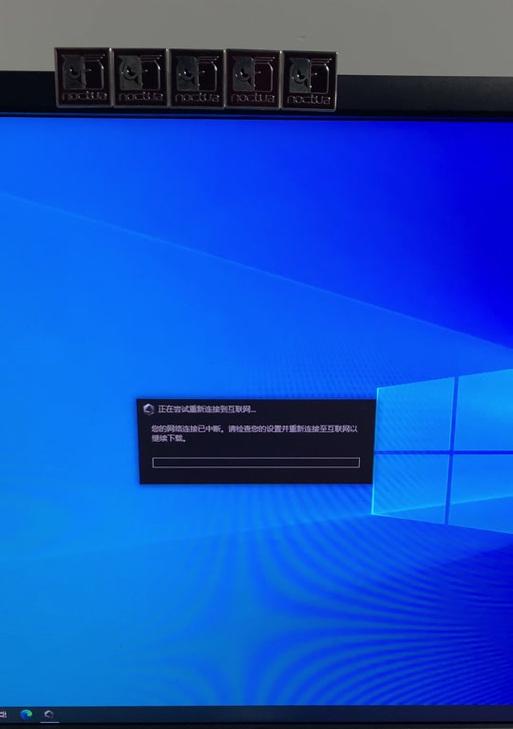This screenshot has height=729, width=513.
Task: Click empty dialog area below progress bar
Action: (x=256, y=475)
